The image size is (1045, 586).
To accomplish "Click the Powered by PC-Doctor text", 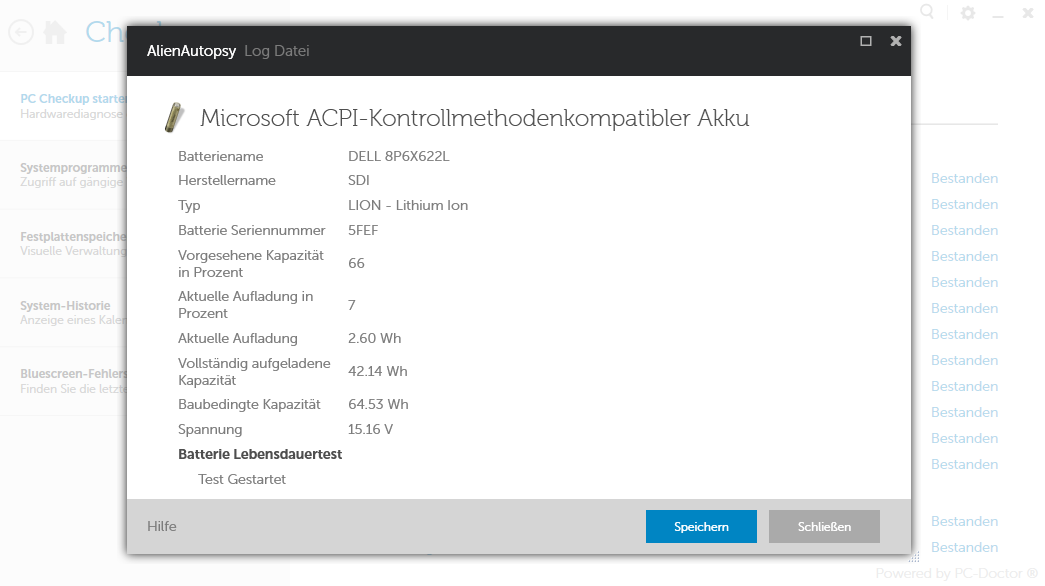I will point(956,574).
